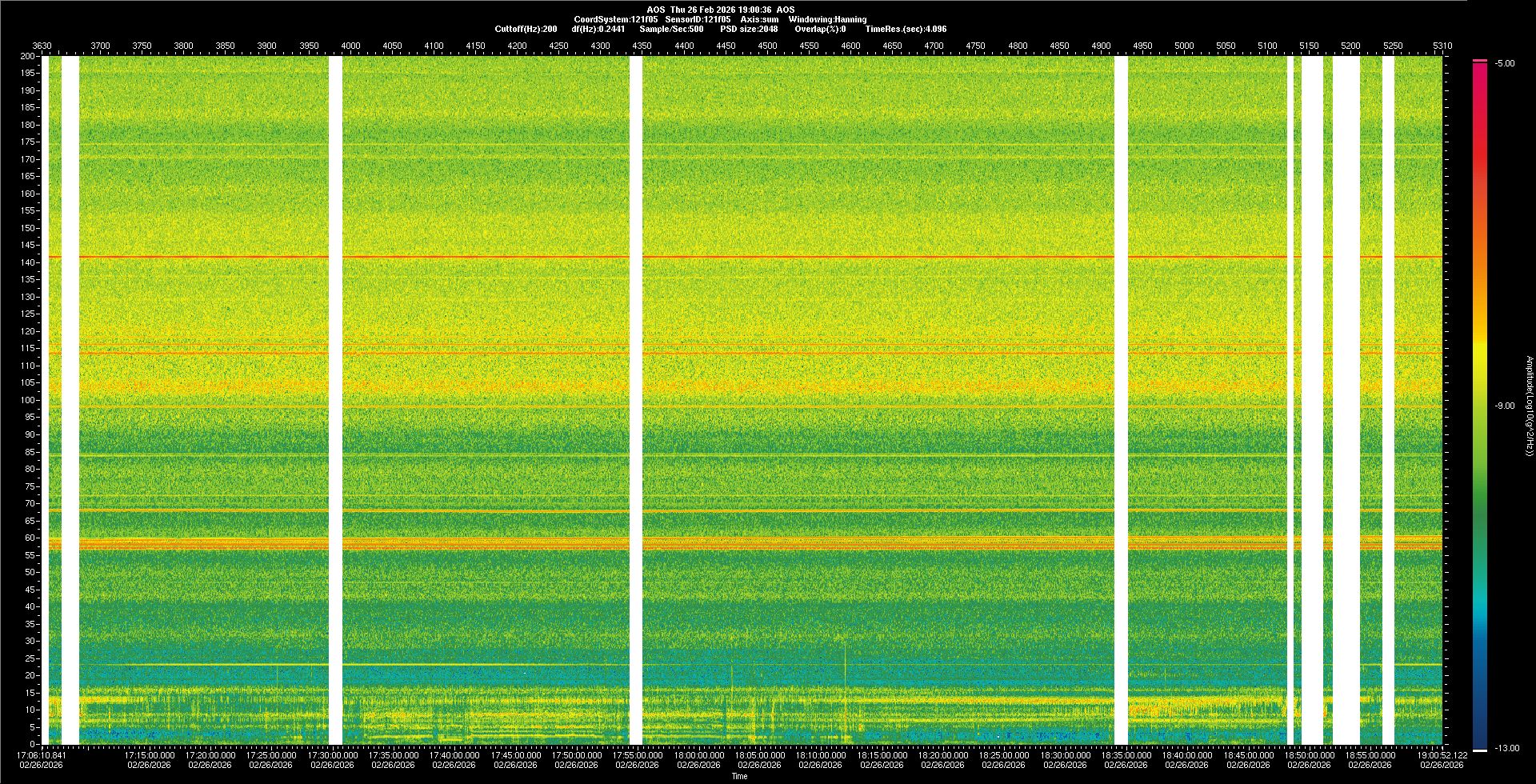
Task: Select the PSD size:2048 label
Action: click(748, 29)
